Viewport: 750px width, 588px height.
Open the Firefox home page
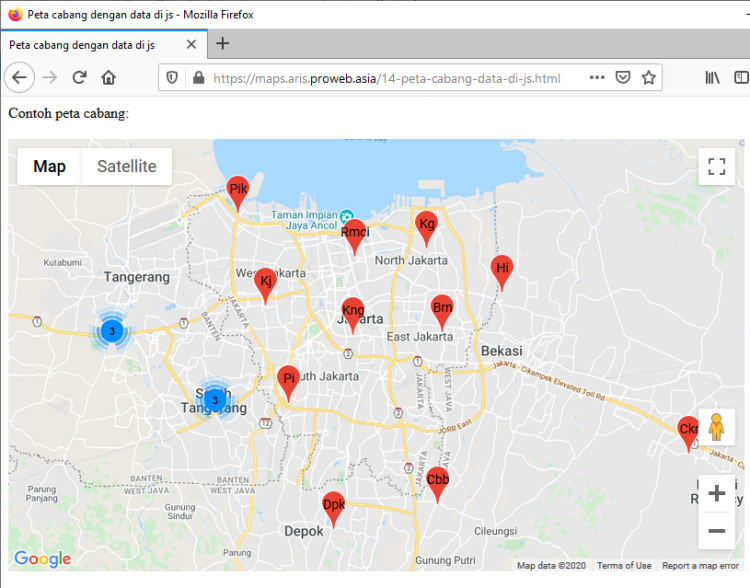pyautogui.click(x=109, y=78)
